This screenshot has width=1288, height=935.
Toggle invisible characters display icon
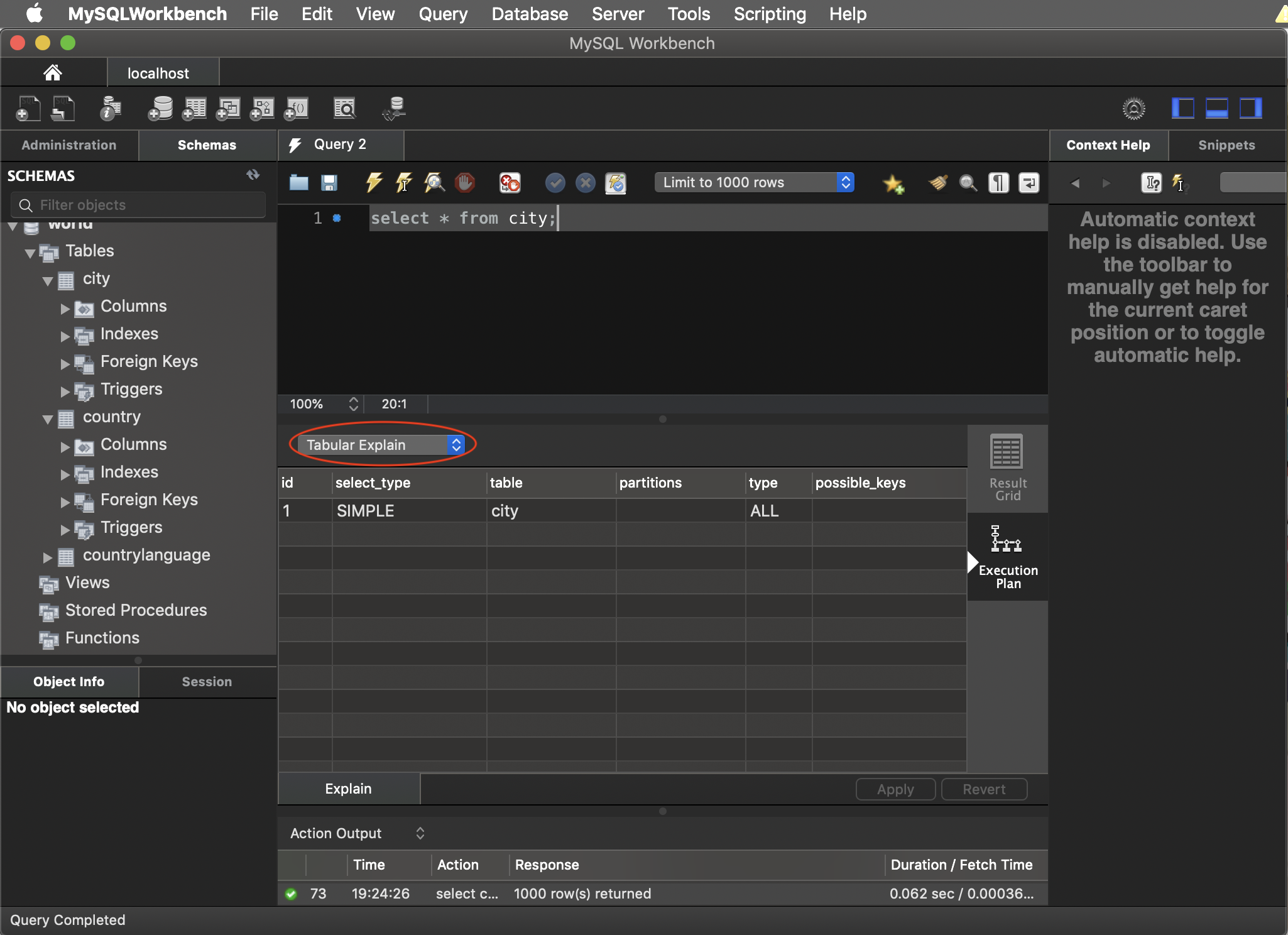(x=998, y=183)
